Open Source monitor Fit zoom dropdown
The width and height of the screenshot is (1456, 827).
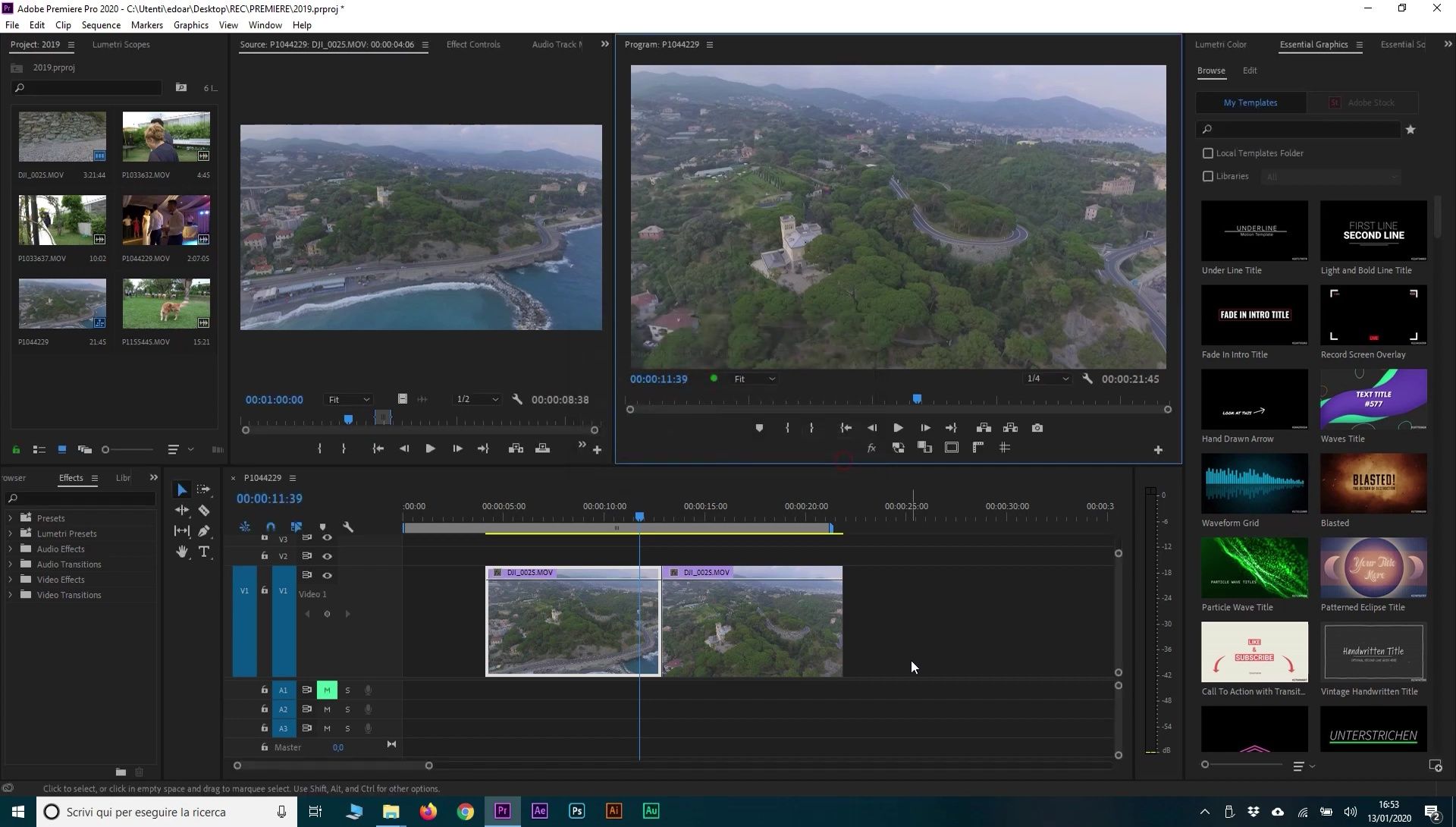349,400
